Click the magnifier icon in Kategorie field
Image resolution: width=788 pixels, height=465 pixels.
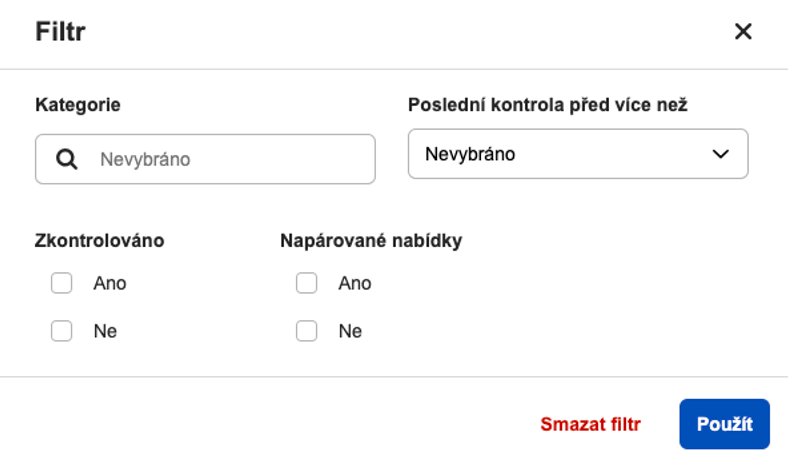67,159
